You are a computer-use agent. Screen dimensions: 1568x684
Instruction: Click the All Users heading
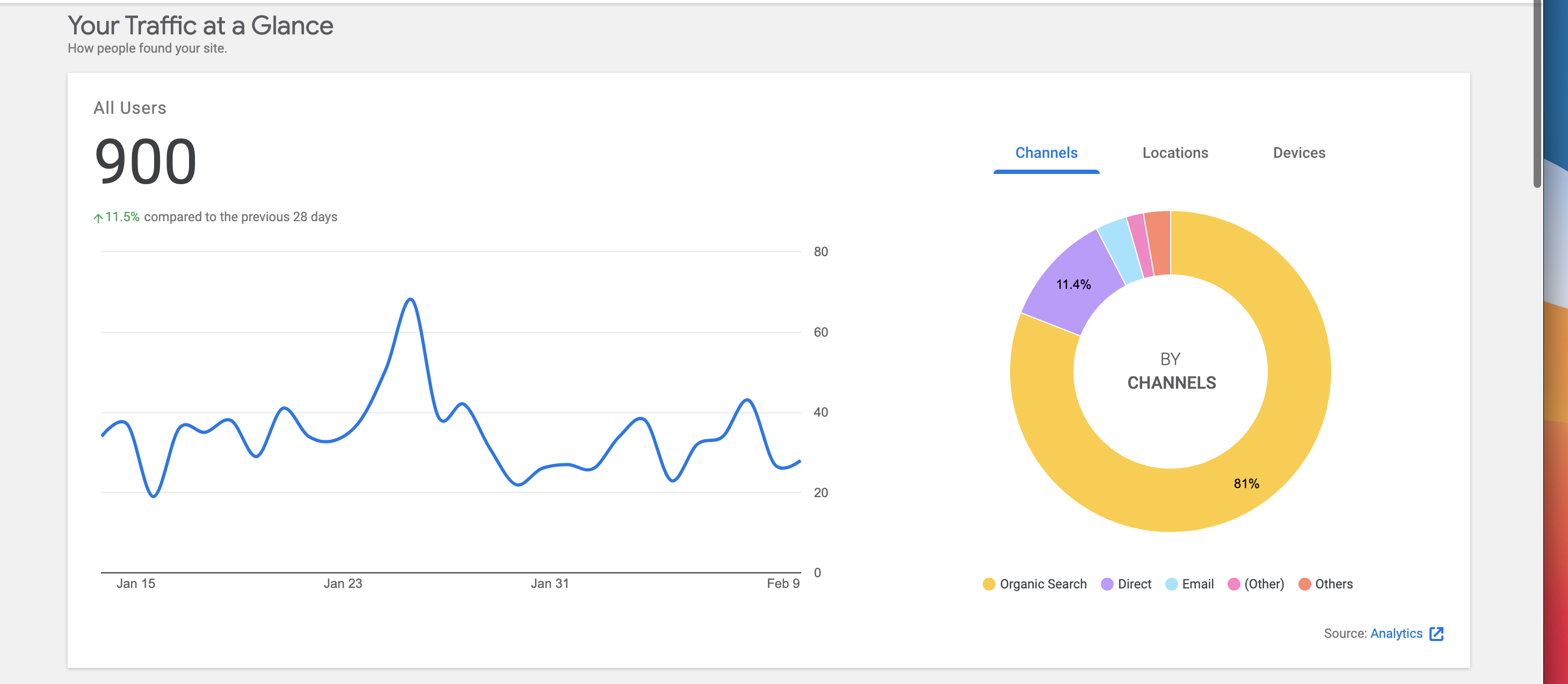click(x=129, y=108)
